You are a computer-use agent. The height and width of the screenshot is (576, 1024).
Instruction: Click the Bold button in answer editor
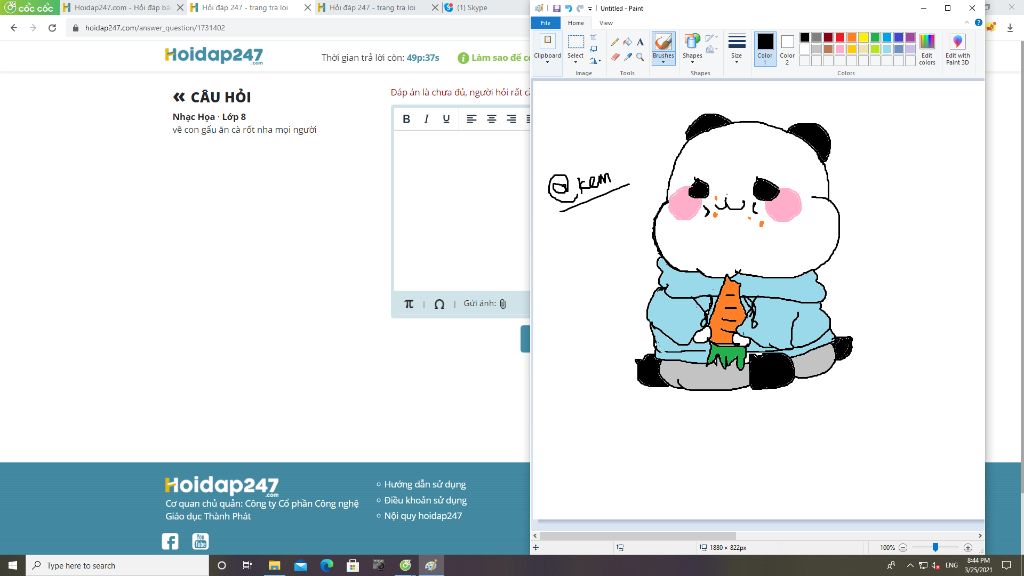[406, 119]
